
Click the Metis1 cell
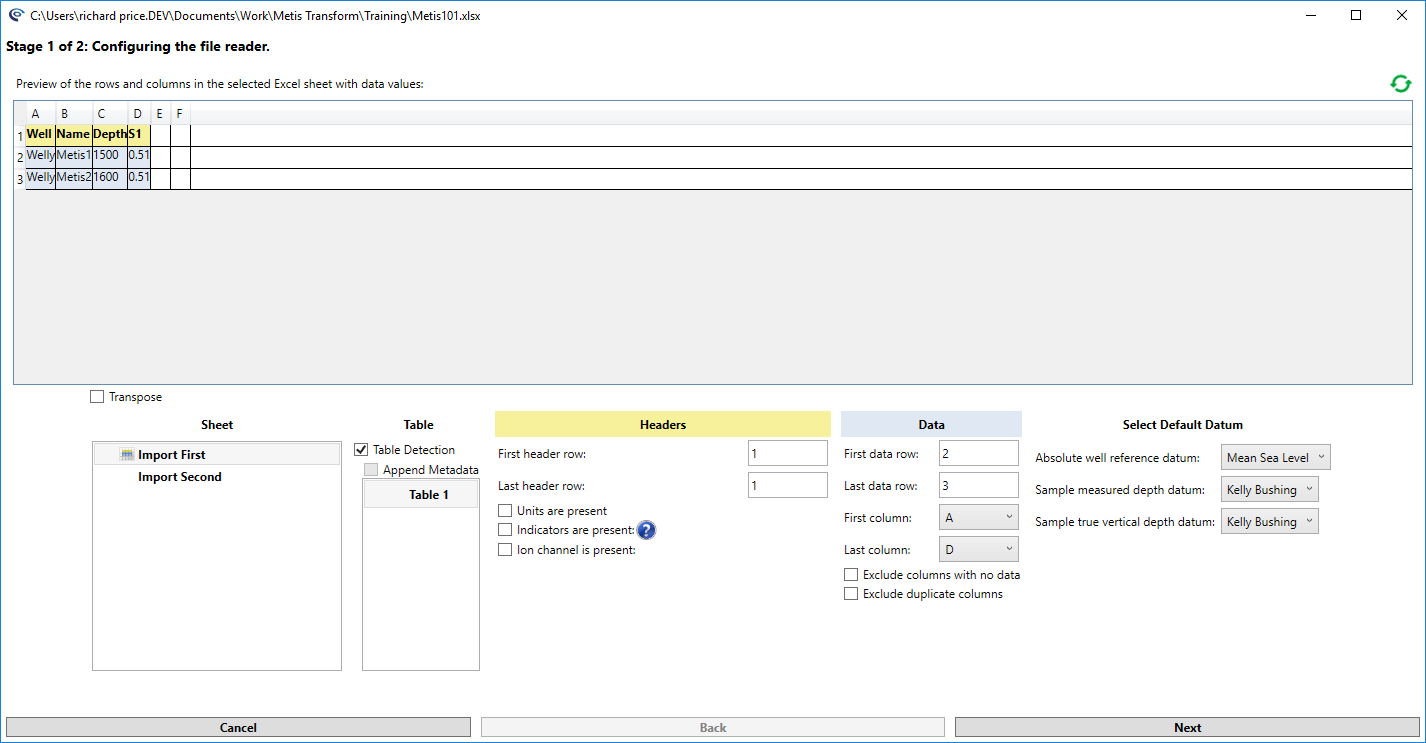[74, 156]
